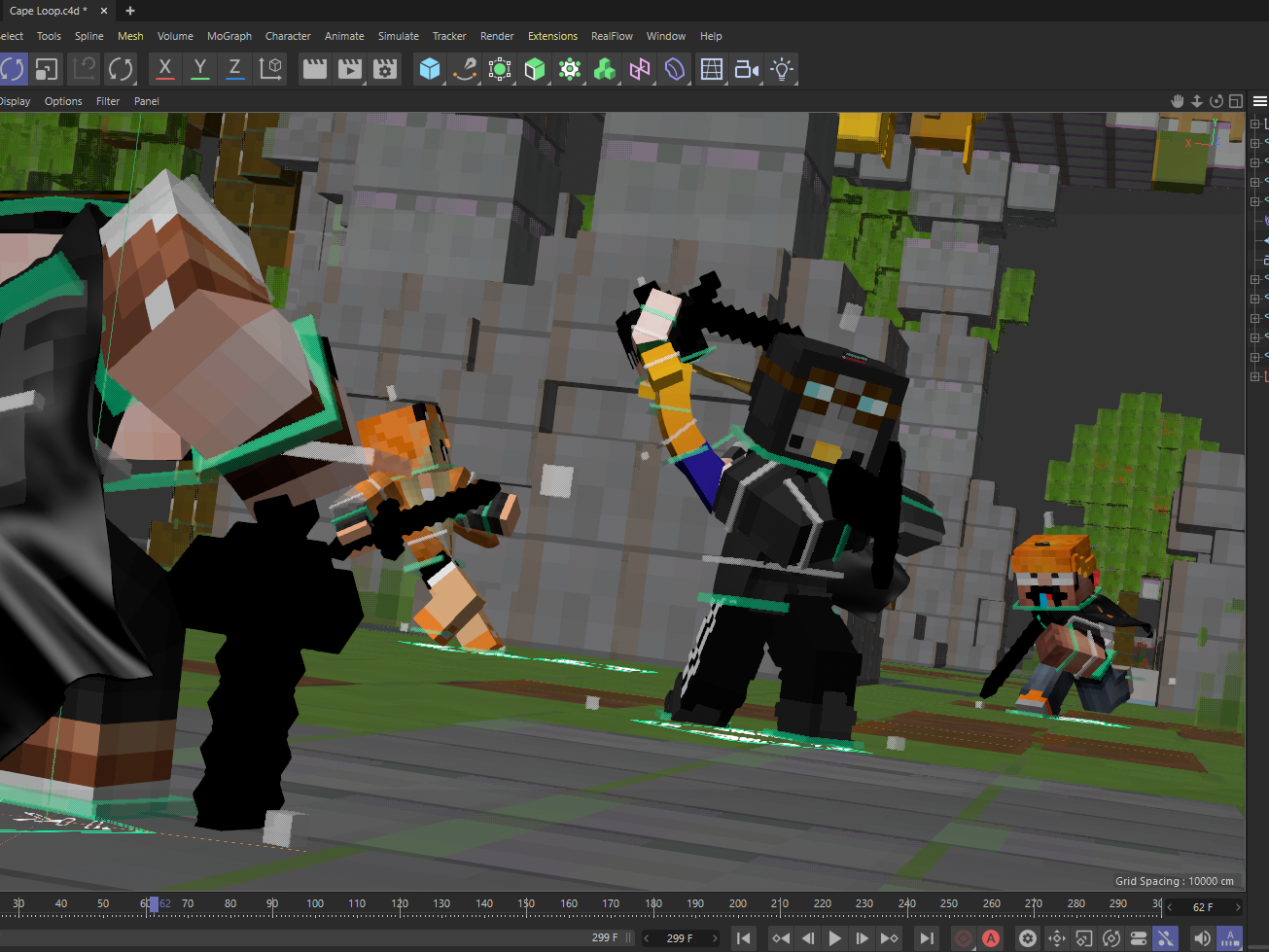Image resolution: width=1269 pixels, height=952 pixels.
Task: Open the MoGraph menu
Action: click(229, 36)
